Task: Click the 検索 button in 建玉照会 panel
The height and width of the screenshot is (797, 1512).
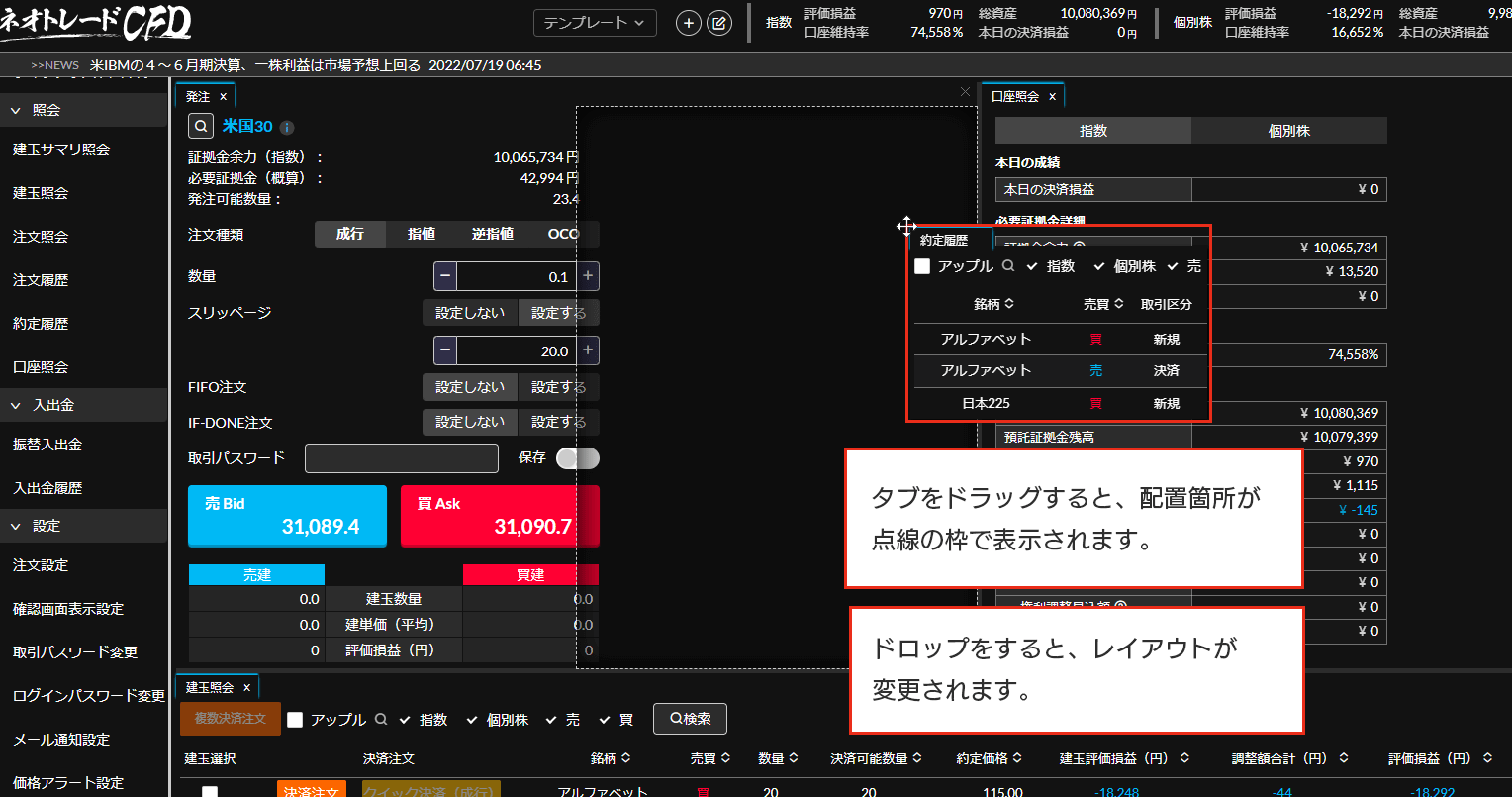Action: (690, 719)
